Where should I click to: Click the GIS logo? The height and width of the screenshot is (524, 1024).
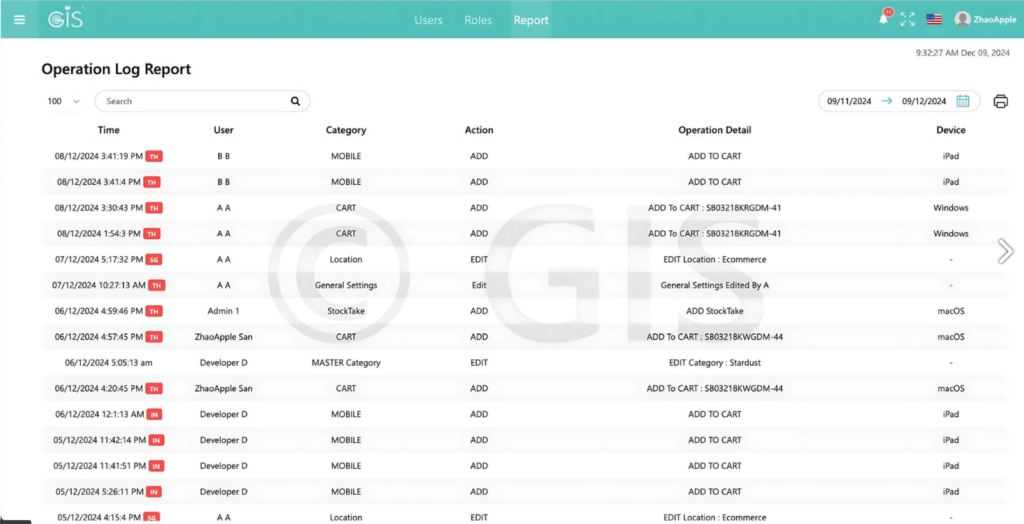coord(66,18)
